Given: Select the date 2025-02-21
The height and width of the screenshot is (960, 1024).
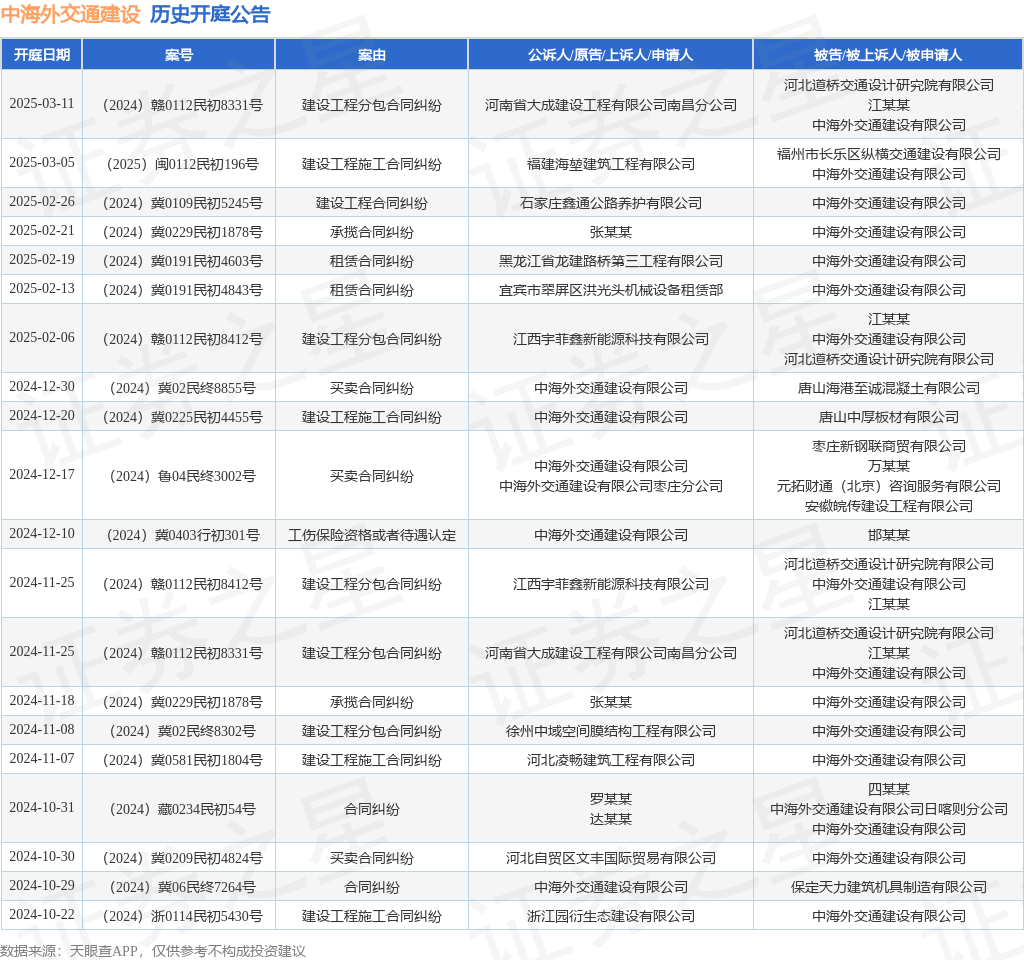Looking at the screenshot, I should (42, 231).
